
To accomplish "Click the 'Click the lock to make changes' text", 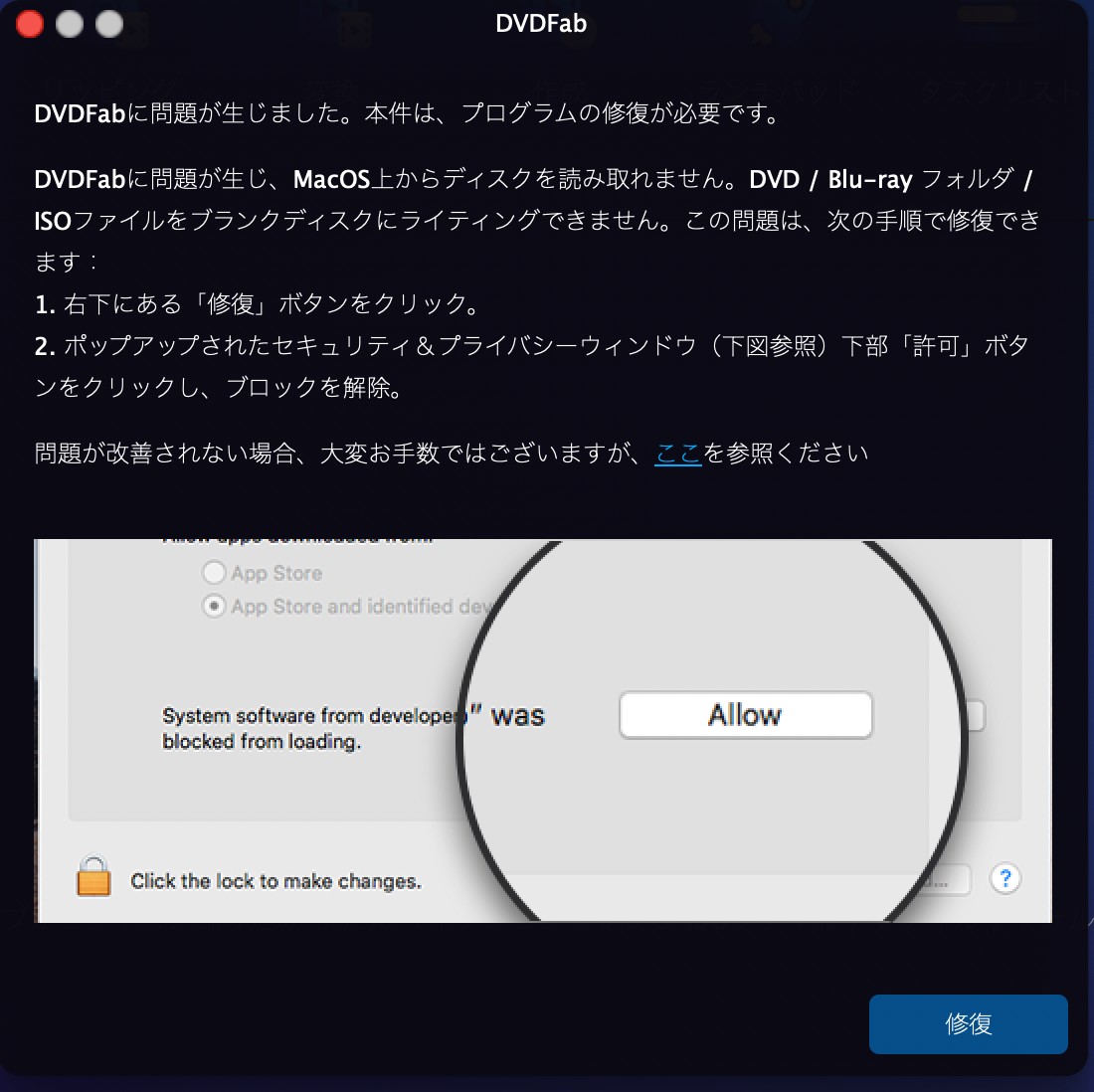I will click(276, 881).
